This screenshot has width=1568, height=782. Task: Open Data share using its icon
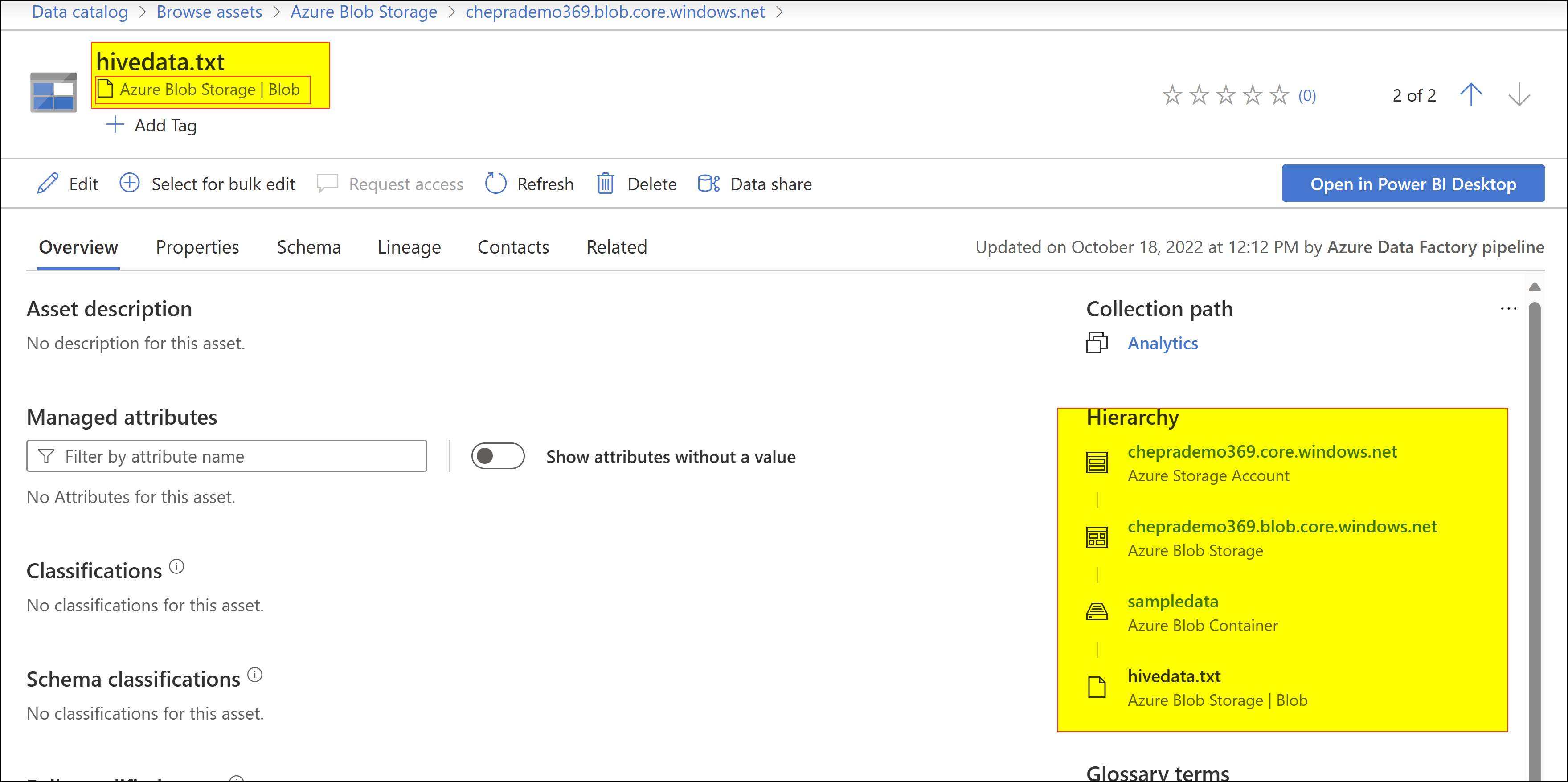pos(707,183)
